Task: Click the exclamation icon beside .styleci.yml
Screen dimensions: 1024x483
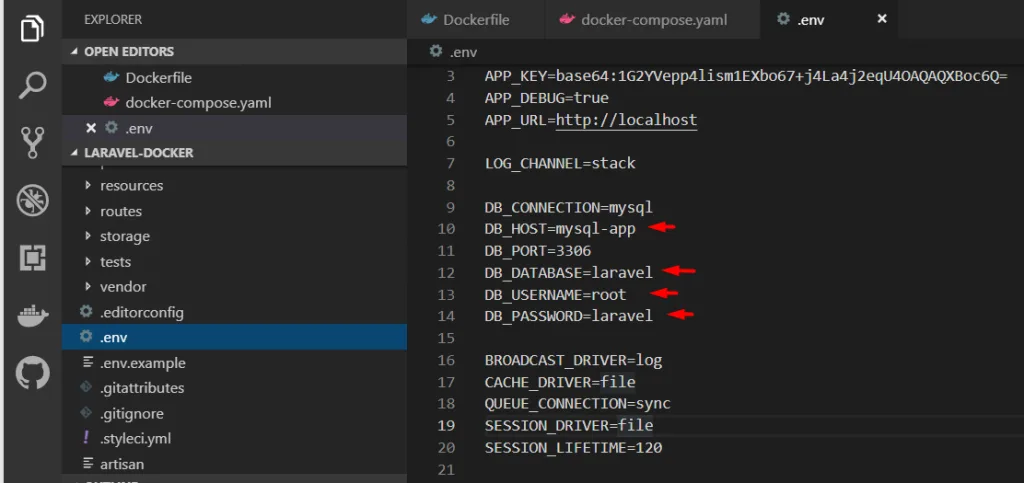Action: (86, 438)
